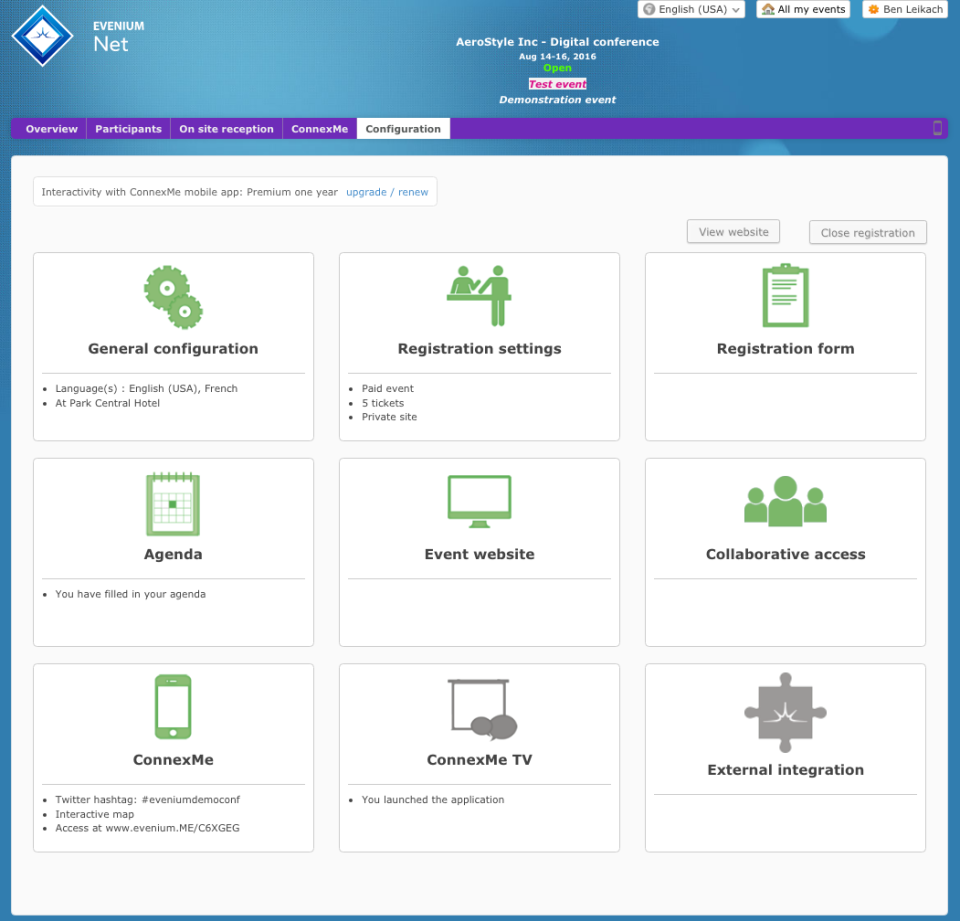This screenshot has height=921, width=960.
Task: Click the Evenium Net diamond logo
Action: (x=42, y=35)
